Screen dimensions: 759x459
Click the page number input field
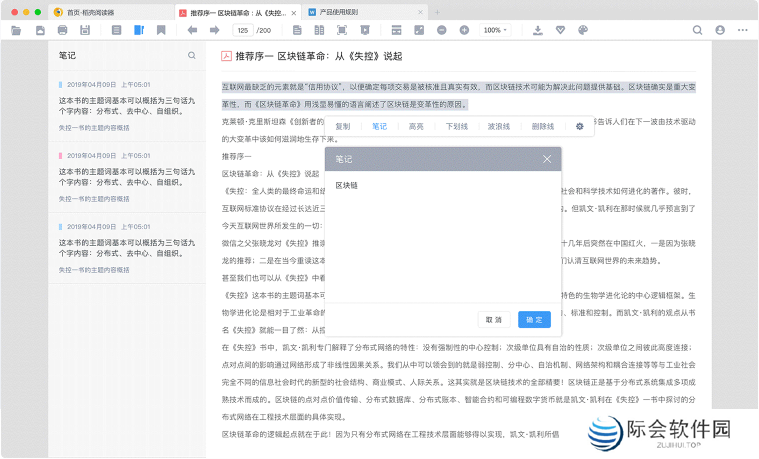[x=243, y=30]
